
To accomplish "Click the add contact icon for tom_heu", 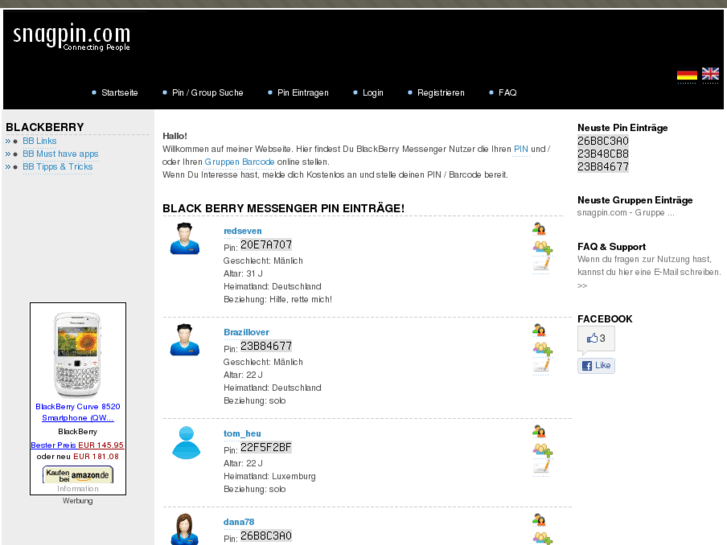I will point(539,431).
